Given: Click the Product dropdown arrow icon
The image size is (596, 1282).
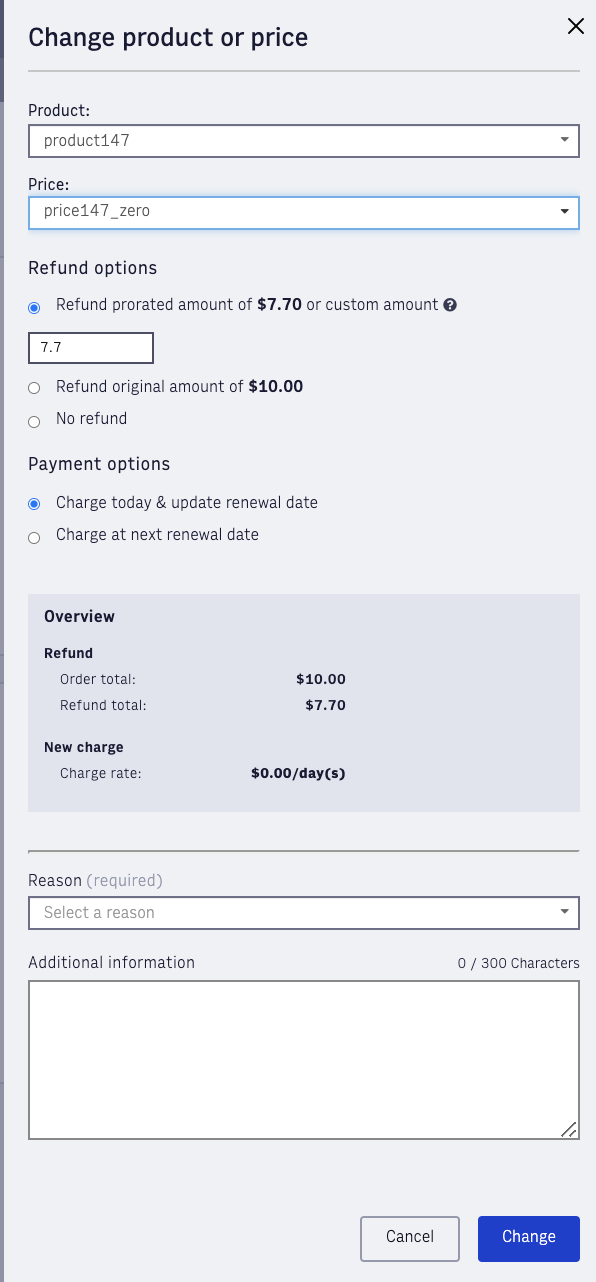Looking at the screenshot, I should point(565,141).
